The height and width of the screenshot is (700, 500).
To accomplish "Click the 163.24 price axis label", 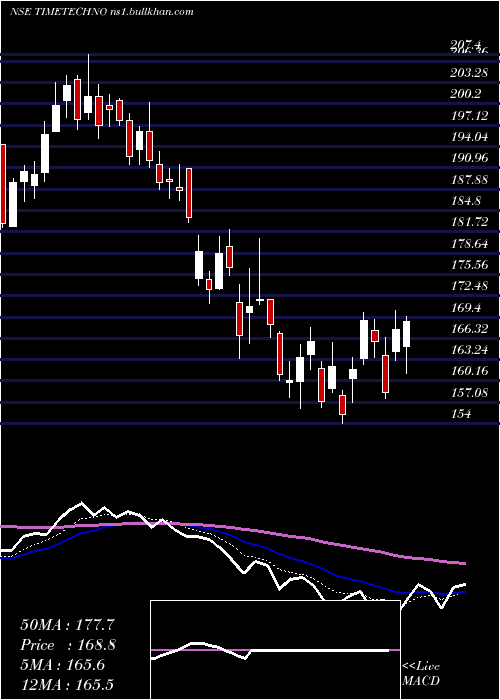I will (x=469, y=350).
